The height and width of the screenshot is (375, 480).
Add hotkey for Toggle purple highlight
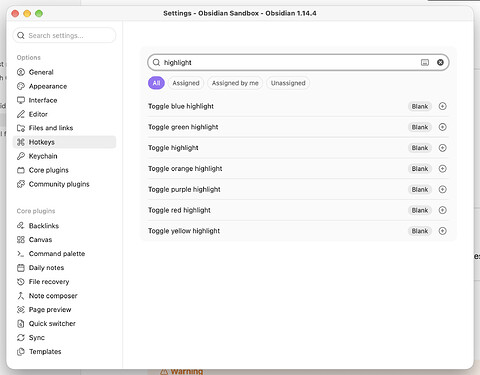[x=442, y=189]
